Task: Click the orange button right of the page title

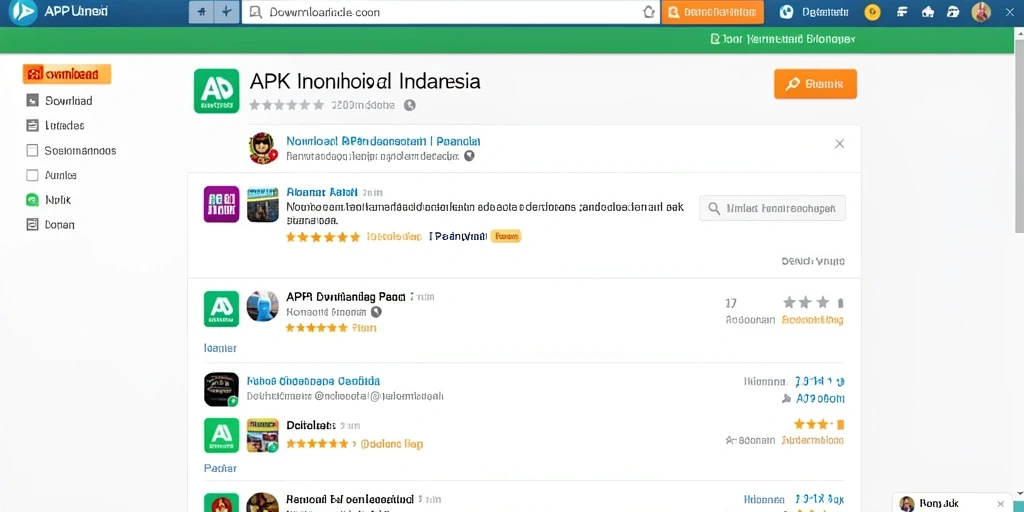Action: [815, 84]
